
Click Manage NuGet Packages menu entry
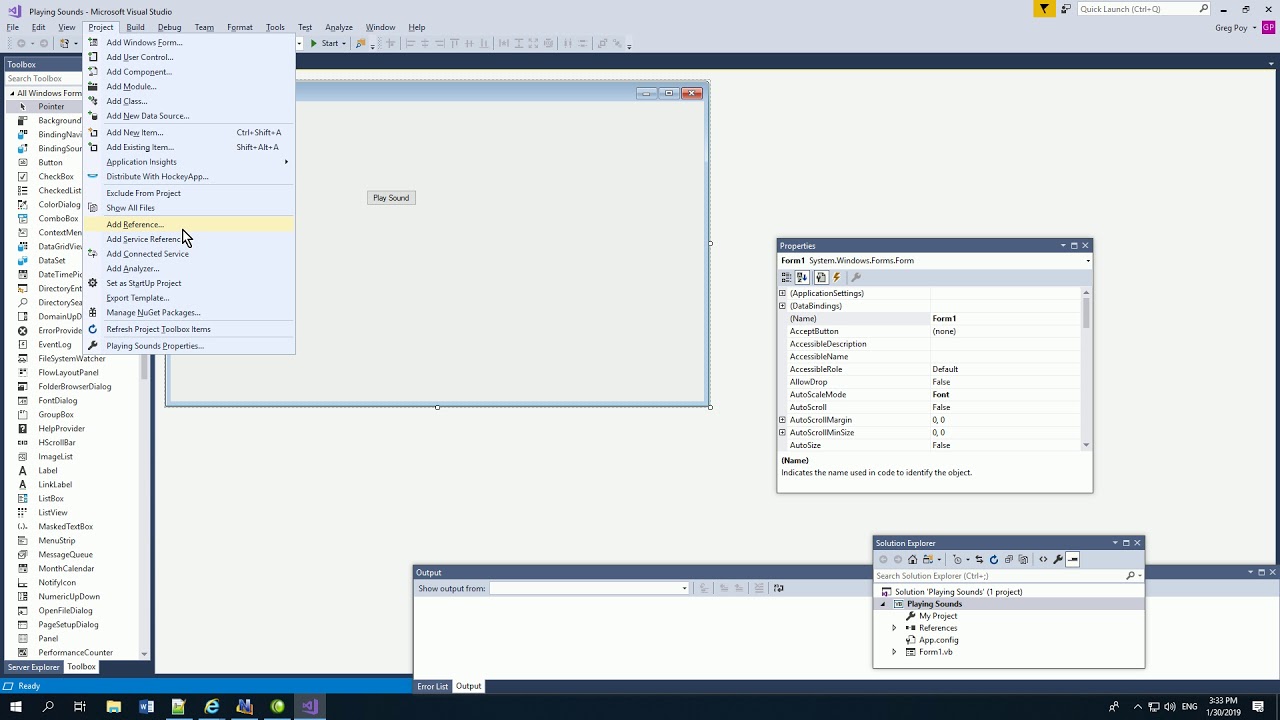pos(190,312)
